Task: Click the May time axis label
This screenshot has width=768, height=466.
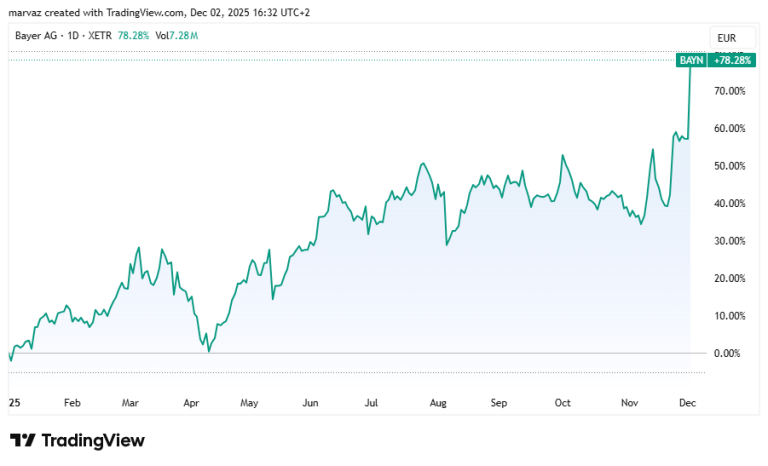Action: pos(249,403)
